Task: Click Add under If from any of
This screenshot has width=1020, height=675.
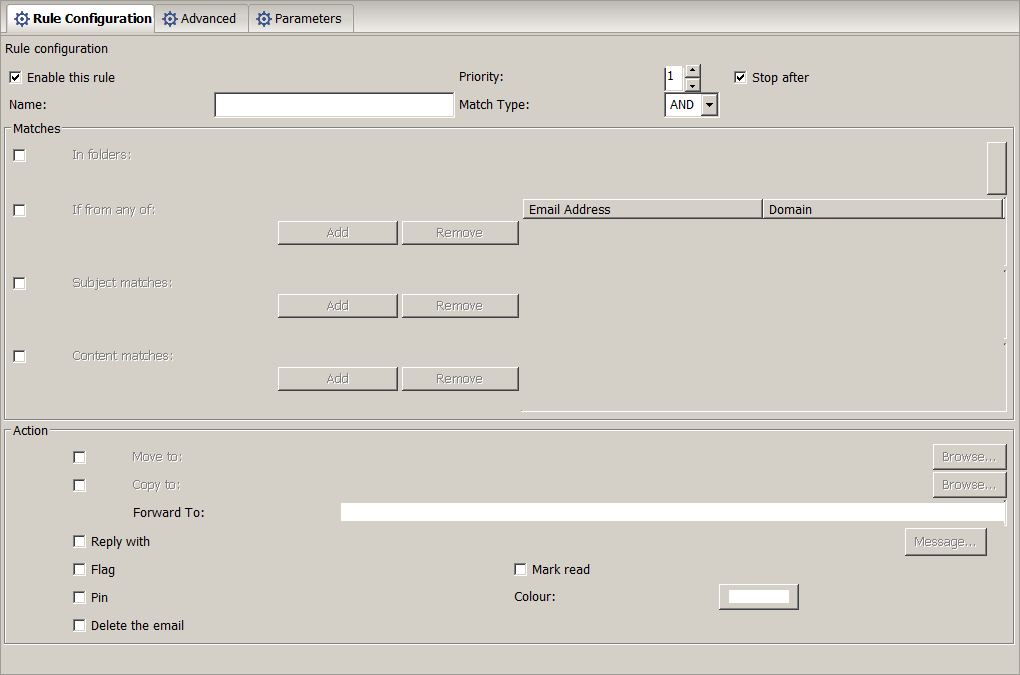Action: (338, 233)
